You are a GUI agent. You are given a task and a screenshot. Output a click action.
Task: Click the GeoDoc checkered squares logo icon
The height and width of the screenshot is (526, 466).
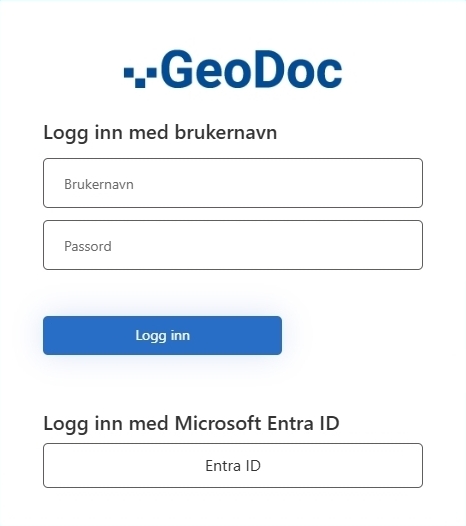140,77
